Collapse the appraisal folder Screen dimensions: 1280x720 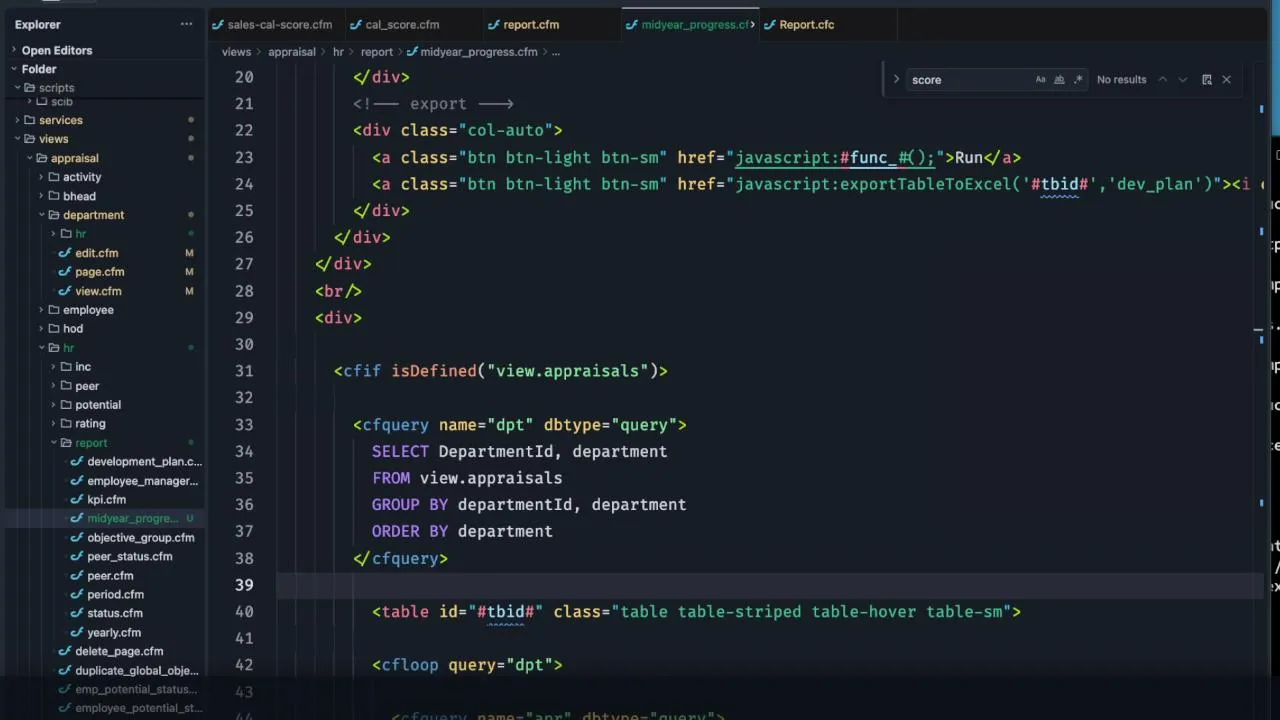pyautogui.click(x=74, y=158)
